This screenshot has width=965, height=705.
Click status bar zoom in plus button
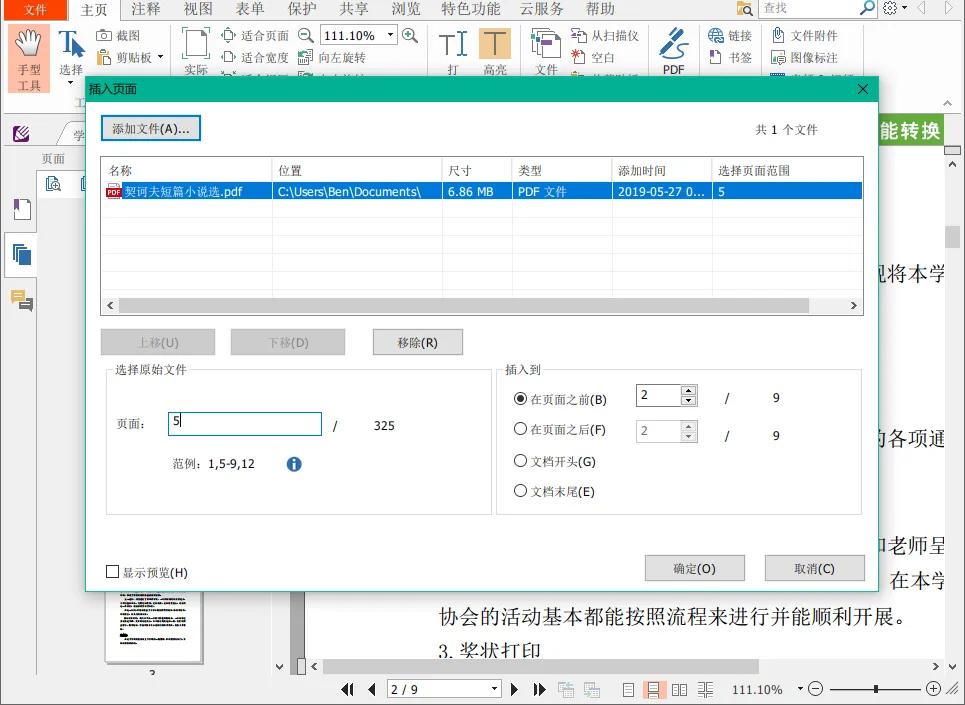coord(933,688)
